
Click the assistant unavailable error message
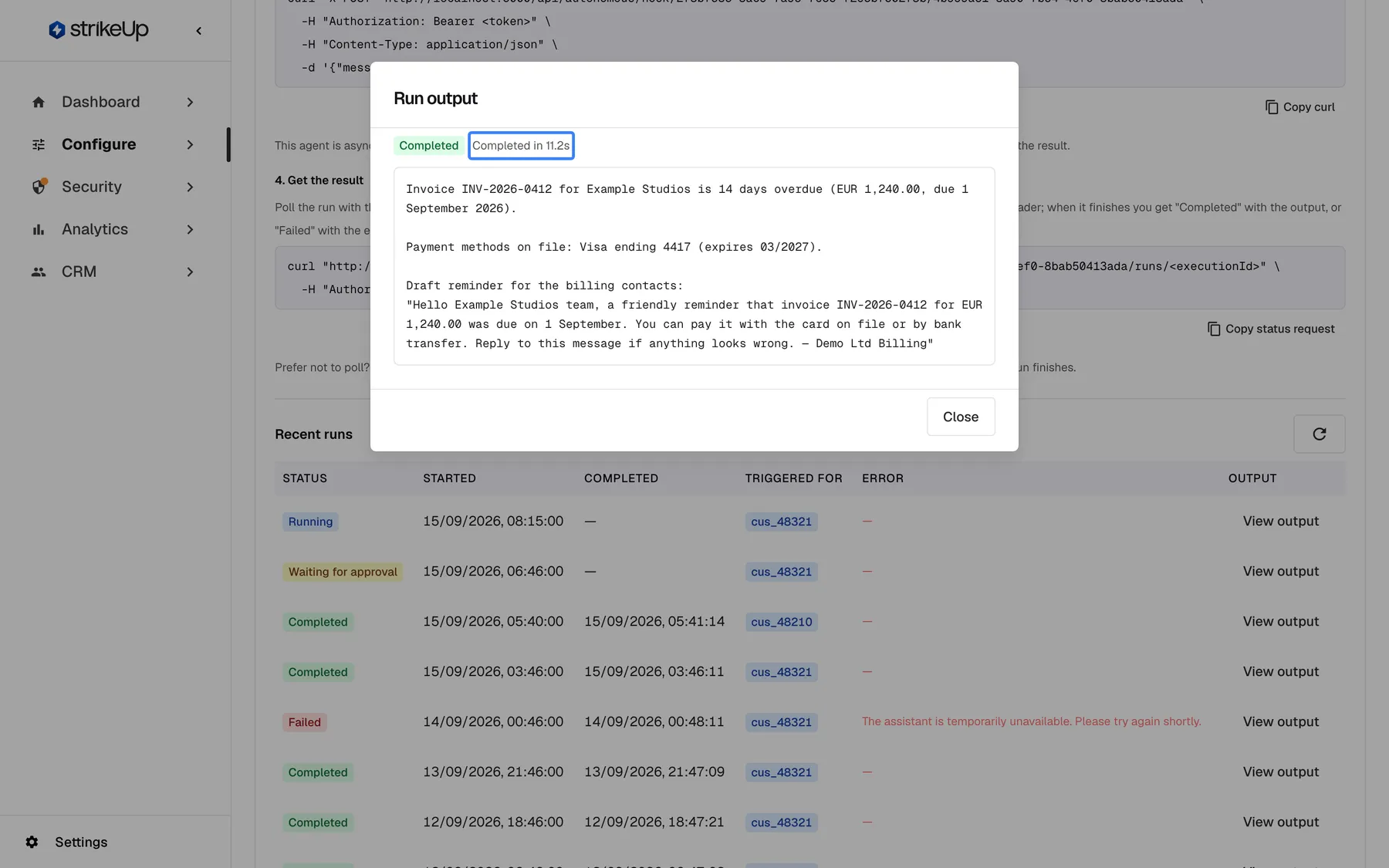1031,721
